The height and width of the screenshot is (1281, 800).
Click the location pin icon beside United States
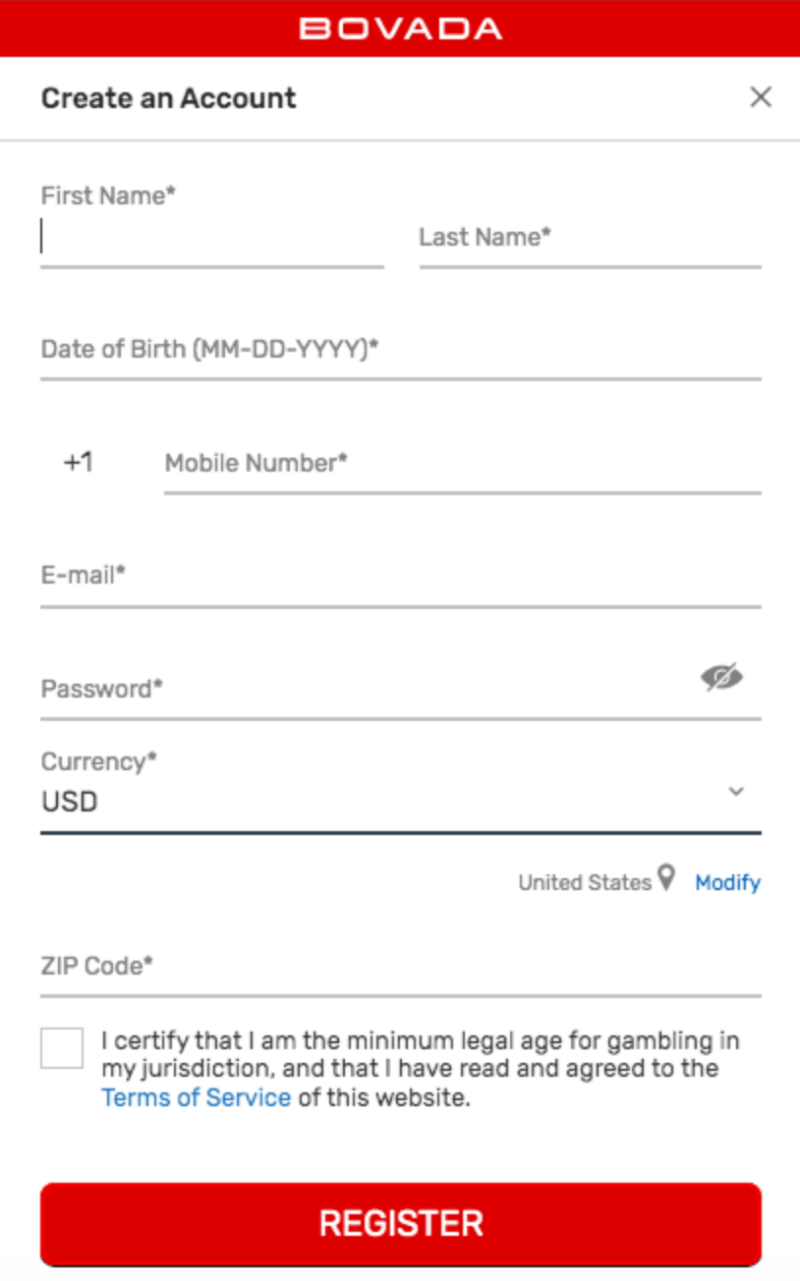666,880
